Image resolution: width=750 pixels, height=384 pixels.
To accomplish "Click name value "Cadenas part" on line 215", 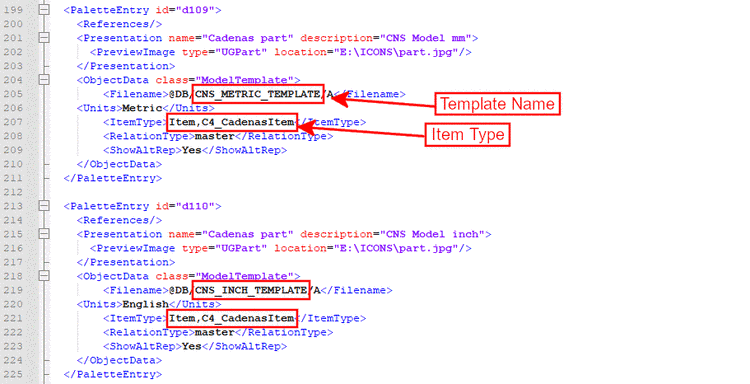I will point(247,234).
